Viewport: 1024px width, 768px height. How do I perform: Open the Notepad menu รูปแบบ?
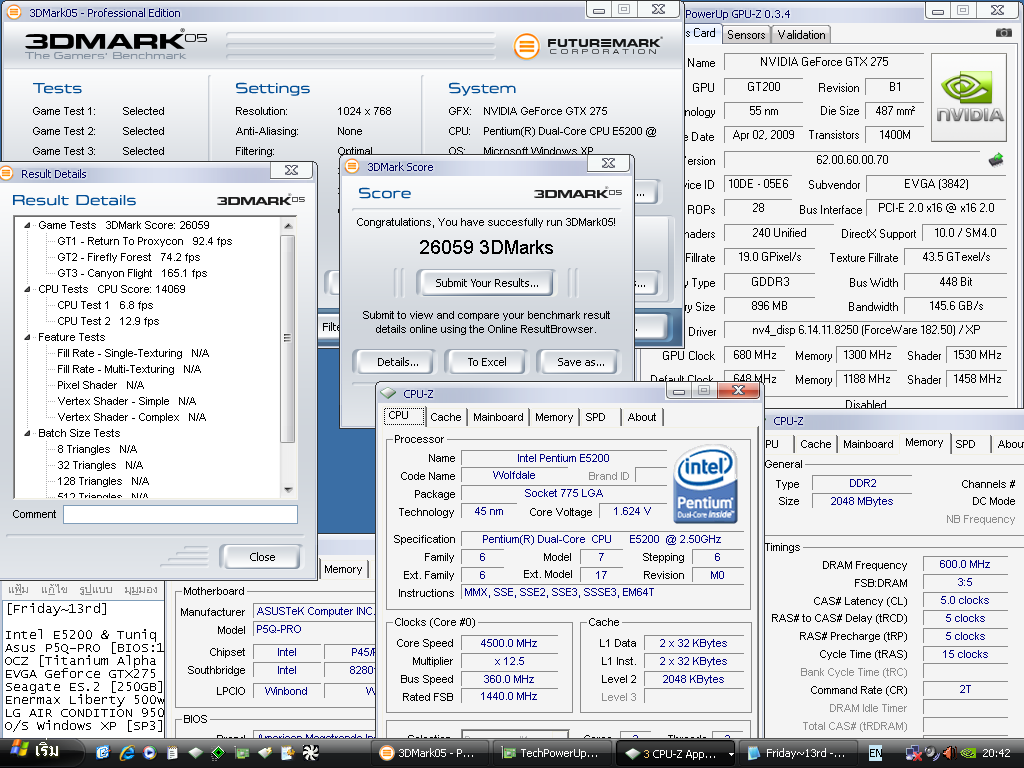[x=96, y=589]
